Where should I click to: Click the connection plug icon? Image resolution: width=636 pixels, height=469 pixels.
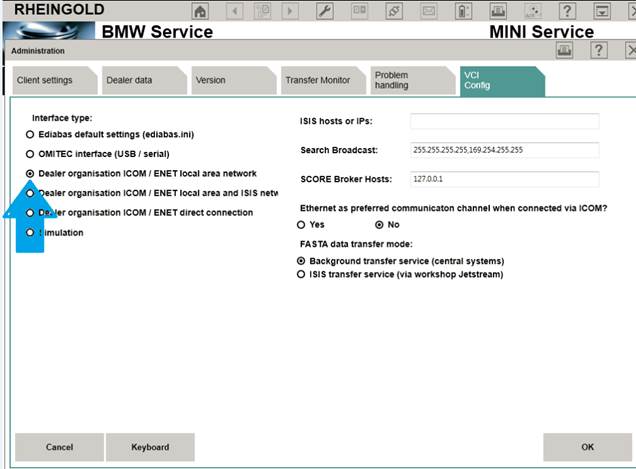point(394,11)
